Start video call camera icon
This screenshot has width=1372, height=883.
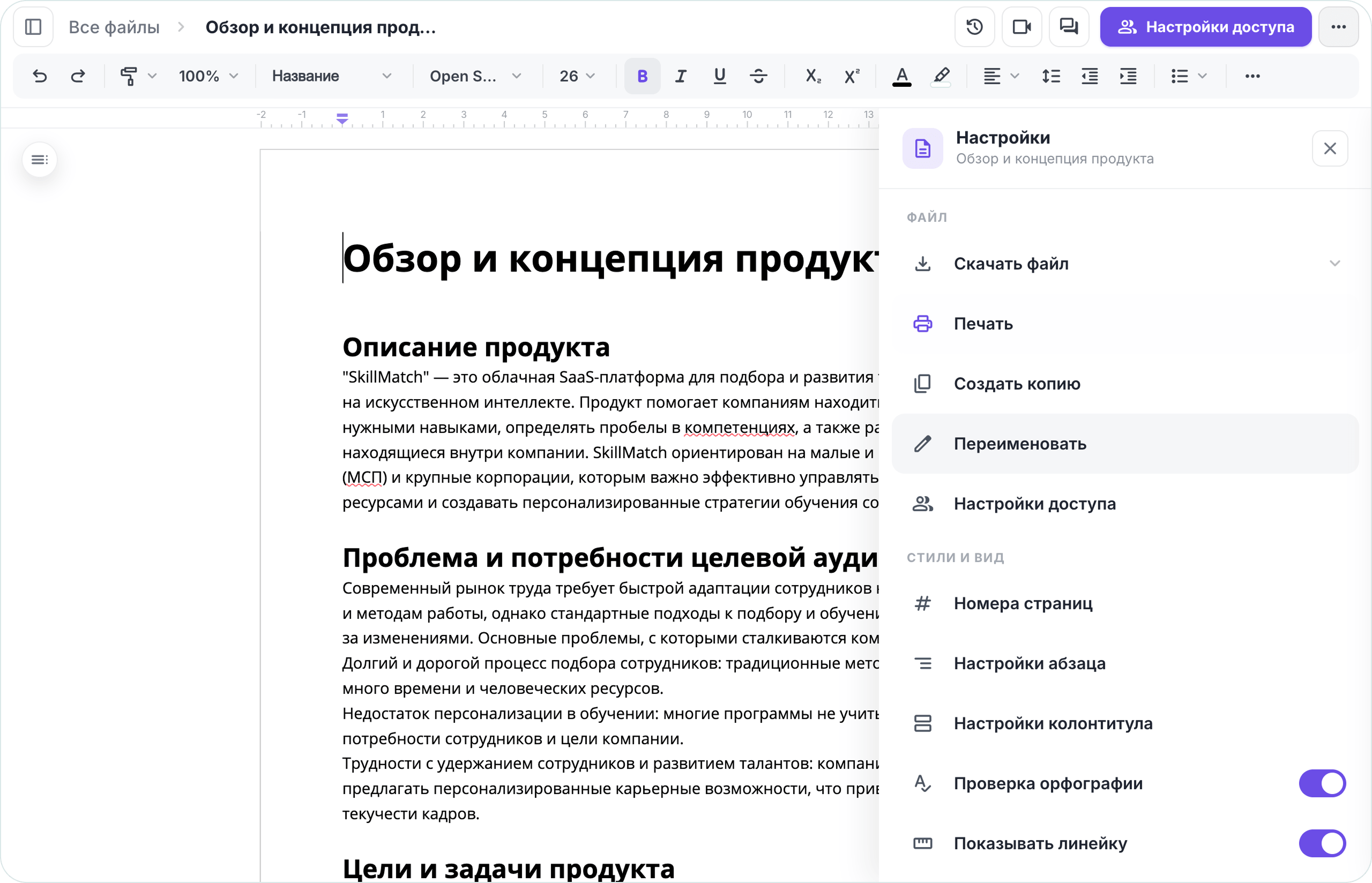1021,27
